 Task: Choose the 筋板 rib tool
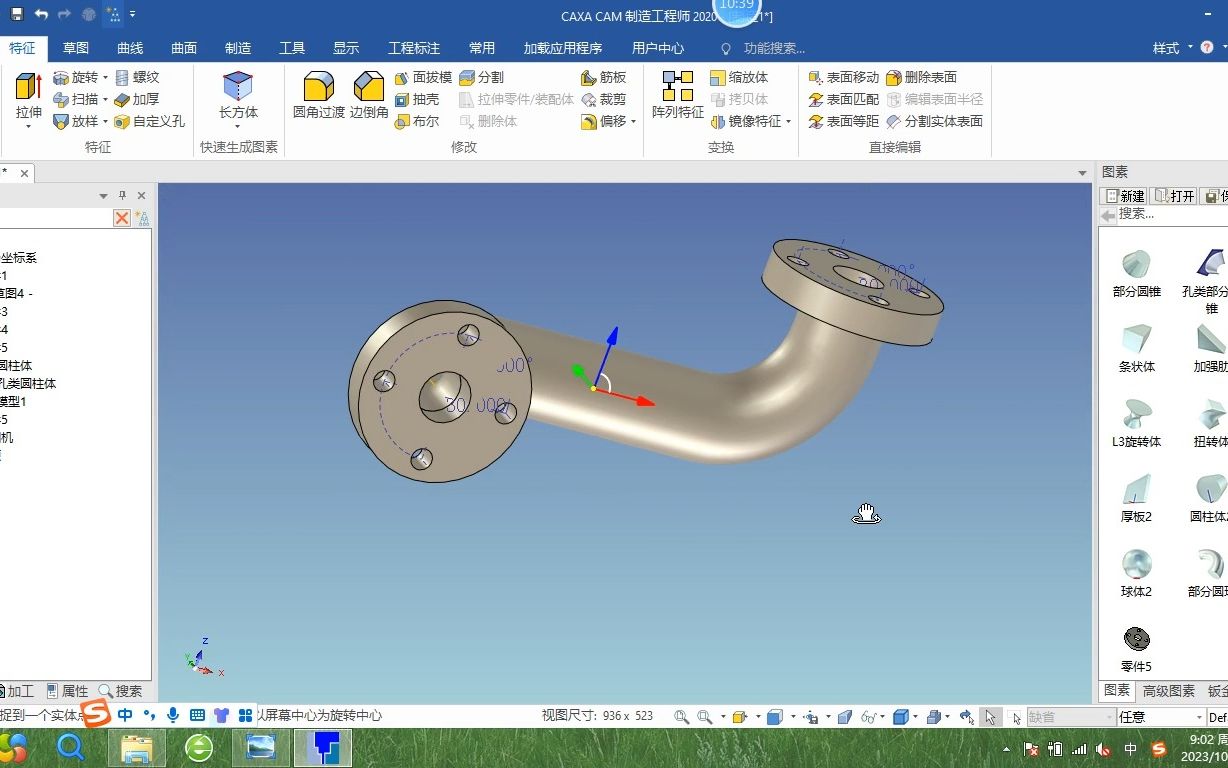603,77
